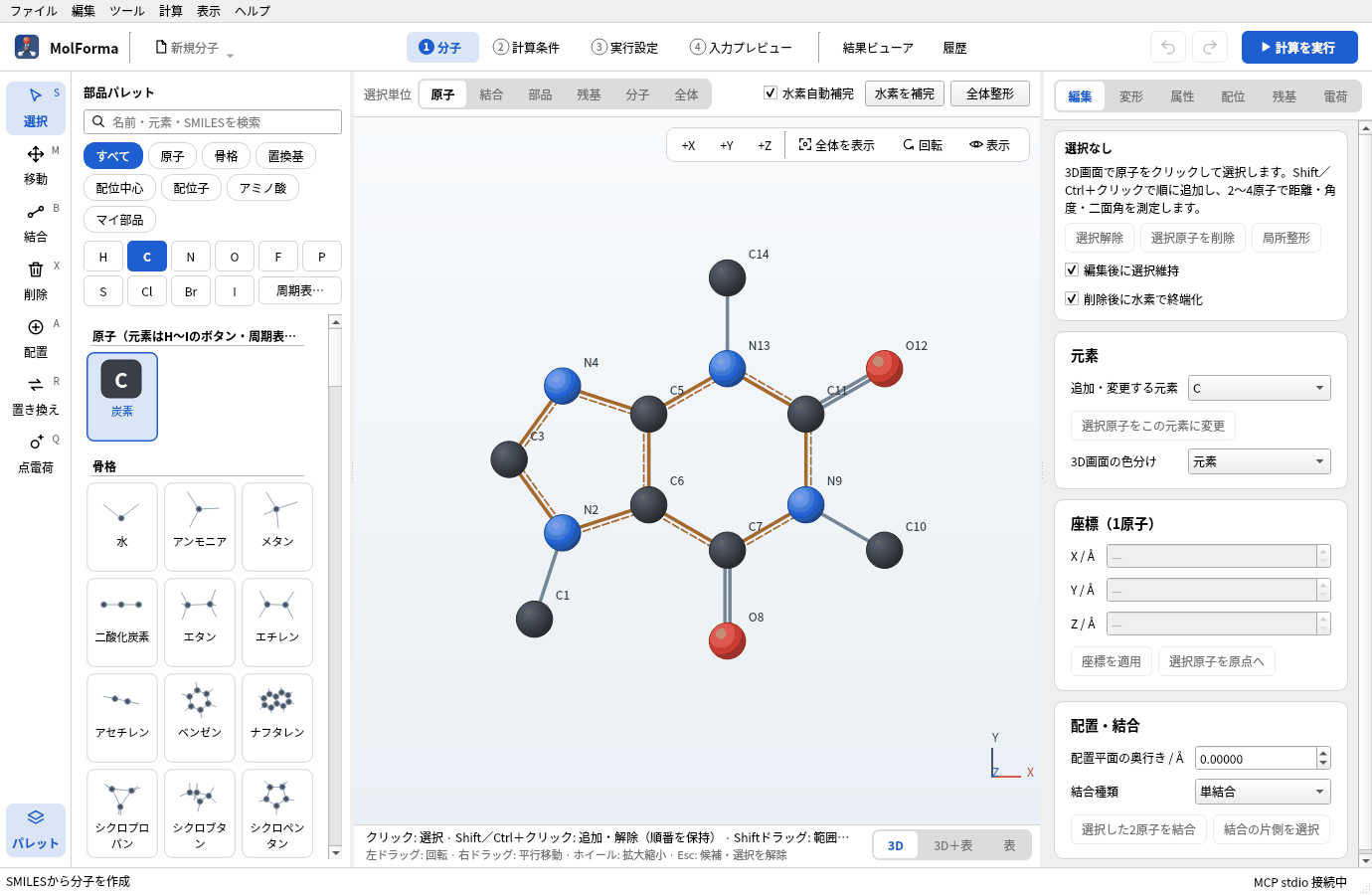The image size is (1372, 895).
Task: Click the redo arrow icon
Action: click(x=1210, y=47)
